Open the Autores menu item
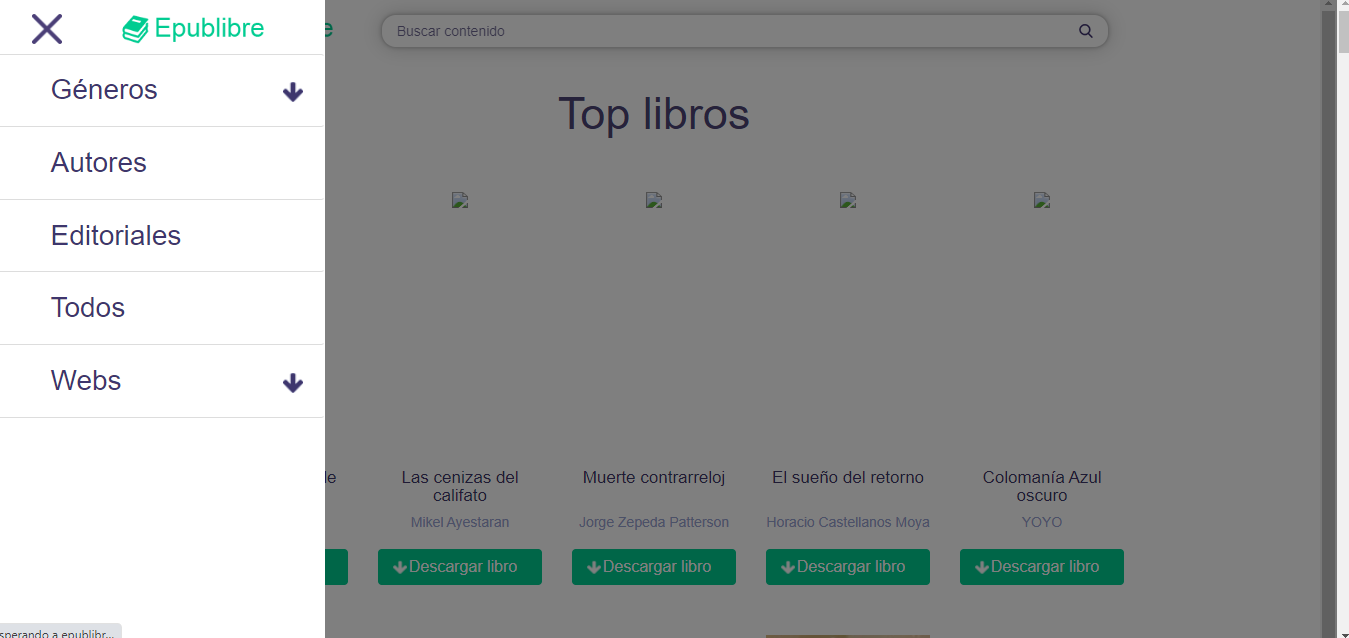The image size is (1349, 638). pos(99,163)
